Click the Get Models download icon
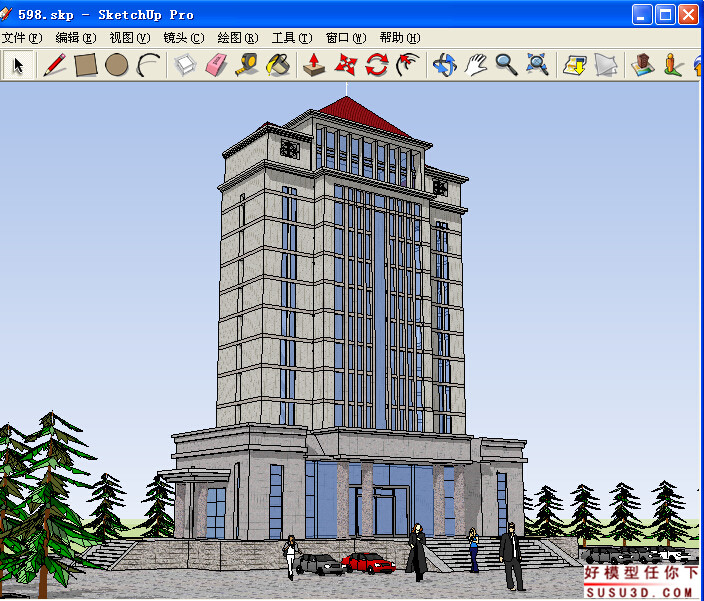This screenshot has height=601, width=704. pos(575,66)
